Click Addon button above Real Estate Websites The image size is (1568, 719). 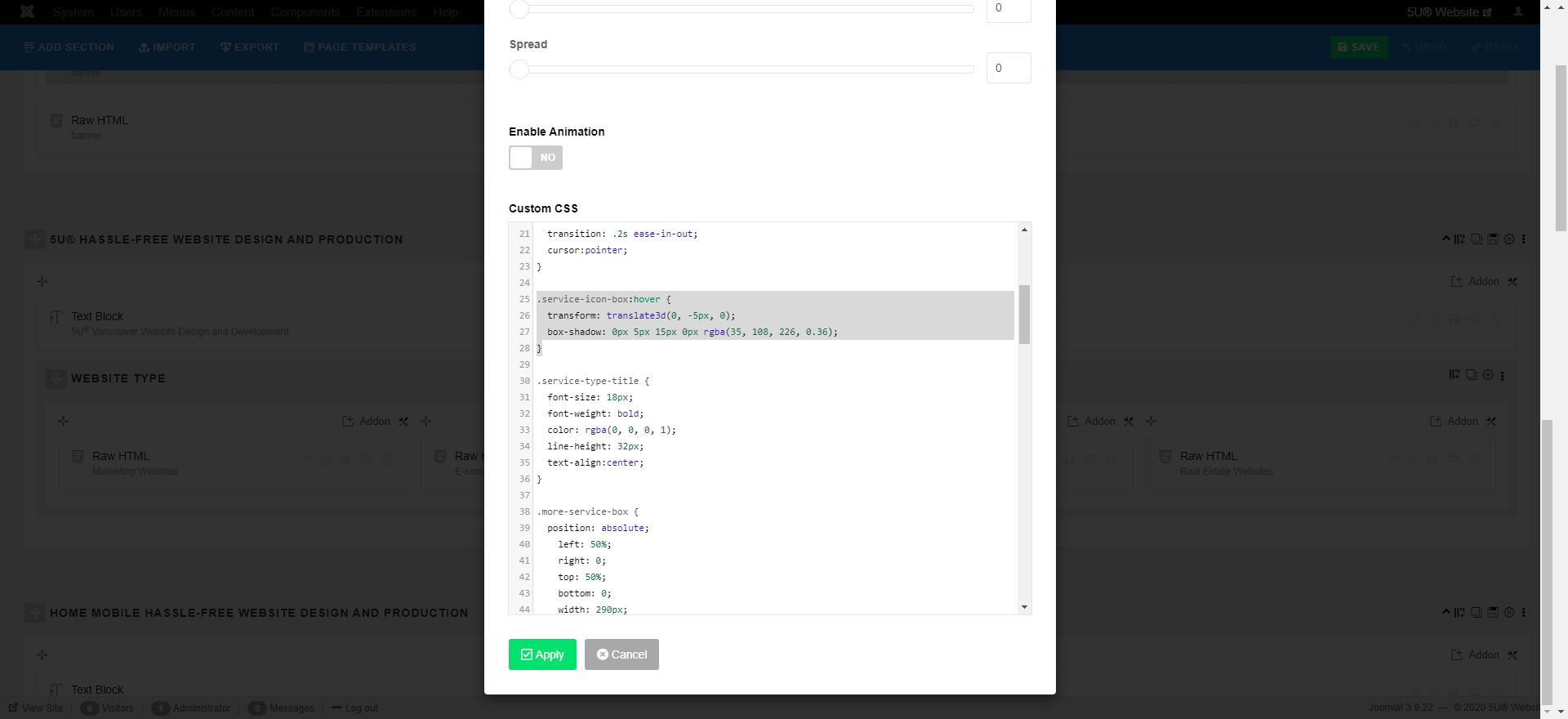1454,421
